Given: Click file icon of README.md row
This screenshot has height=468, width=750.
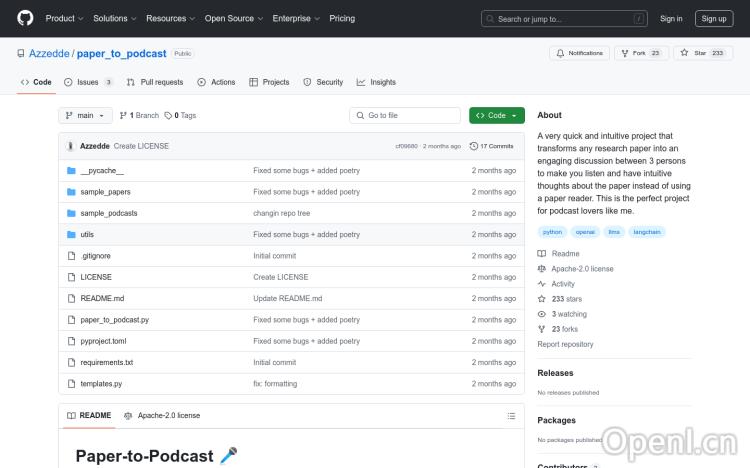Looking at the screenshot, I should point(71,299).
